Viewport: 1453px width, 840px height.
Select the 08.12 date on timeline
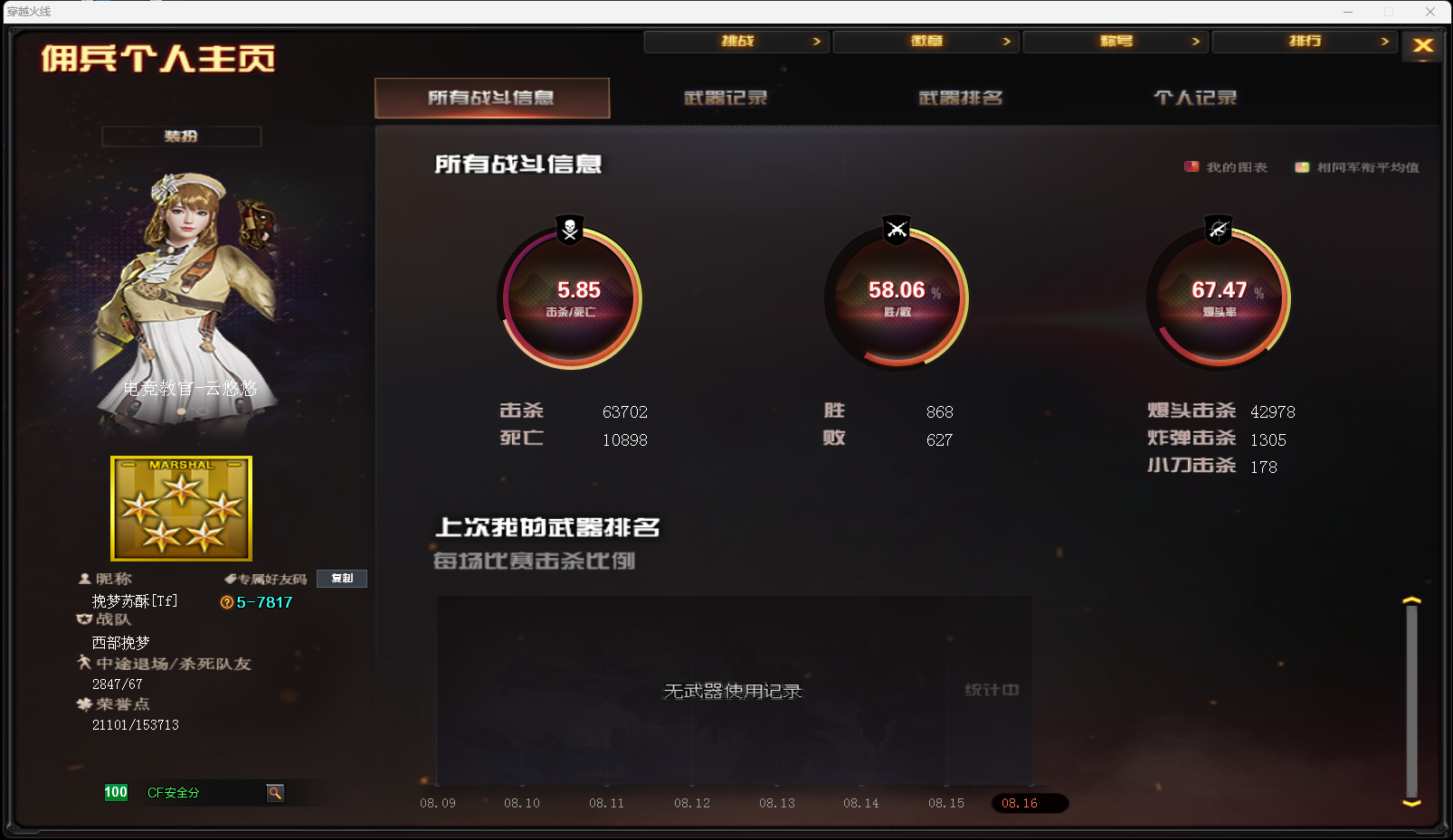pyautogui.click(x=692, y=803)
